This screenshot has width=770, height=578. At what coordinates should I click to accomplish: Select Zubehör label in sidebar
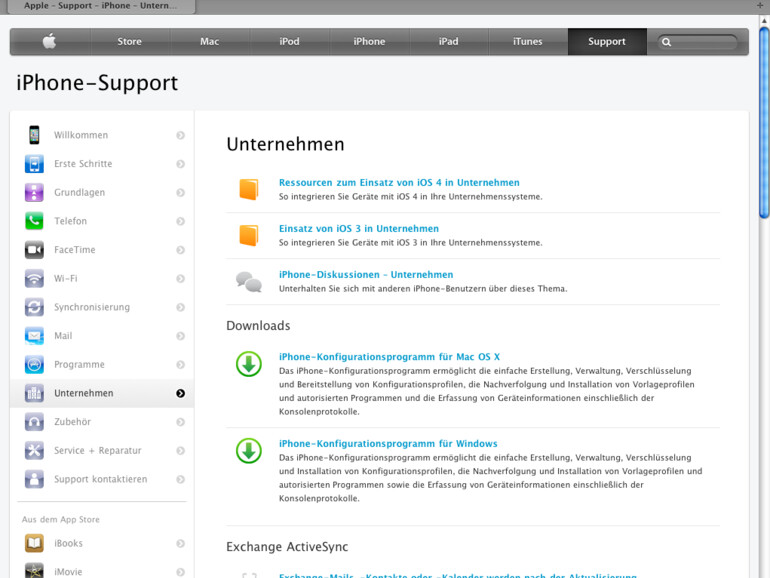point(73,422)
